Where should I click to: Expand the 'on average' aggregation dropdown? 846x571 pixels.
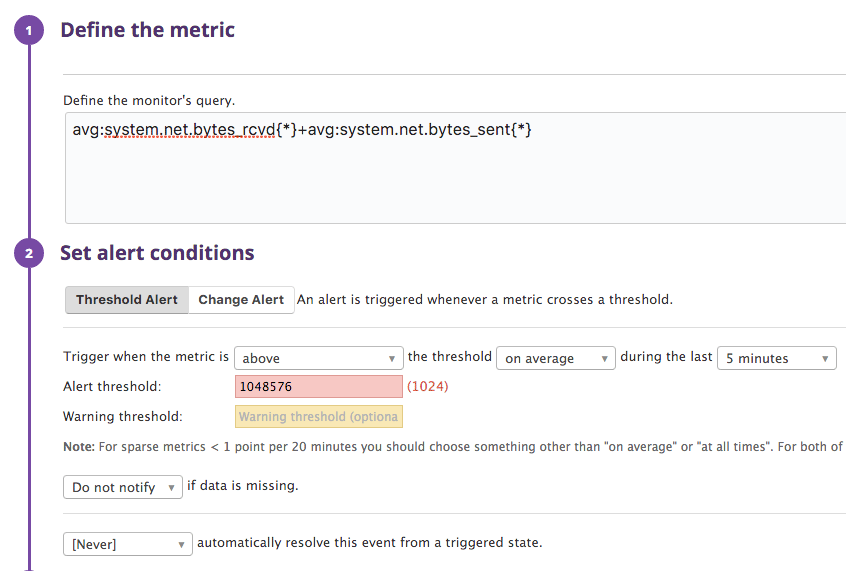coord(555,358)
